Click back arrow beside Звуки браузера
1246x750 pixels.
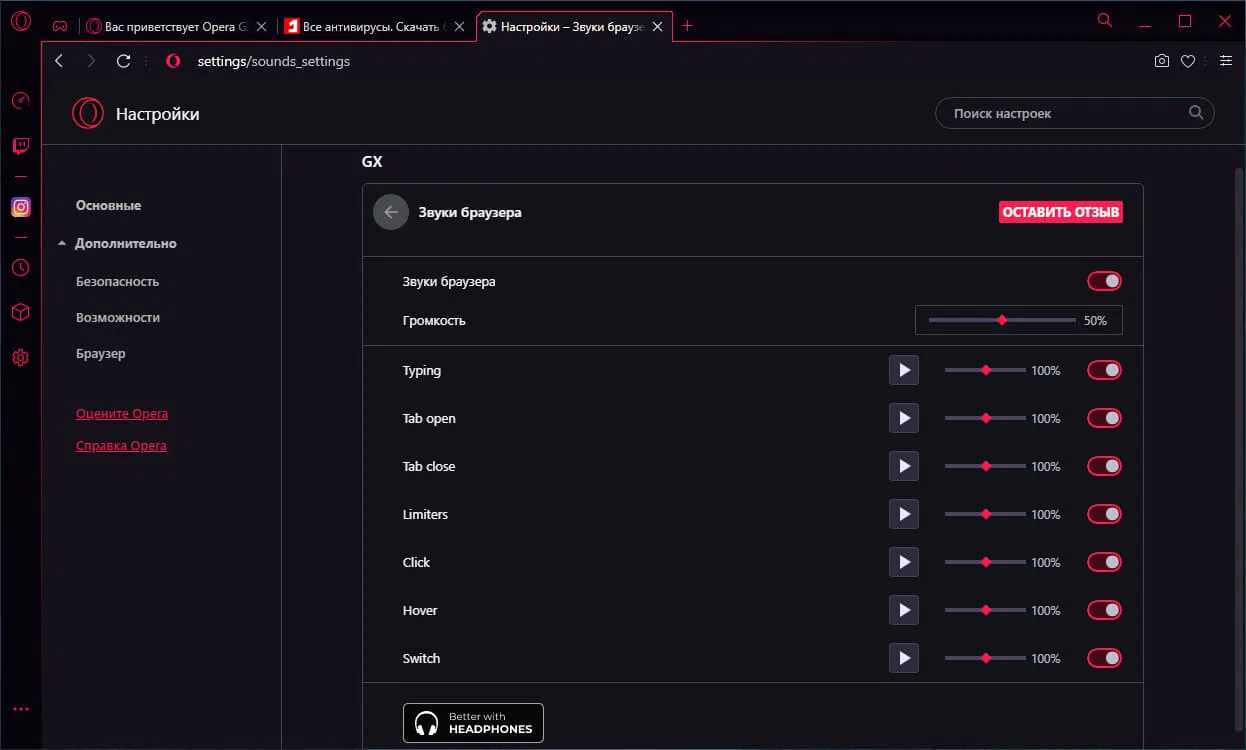[391, 212]
